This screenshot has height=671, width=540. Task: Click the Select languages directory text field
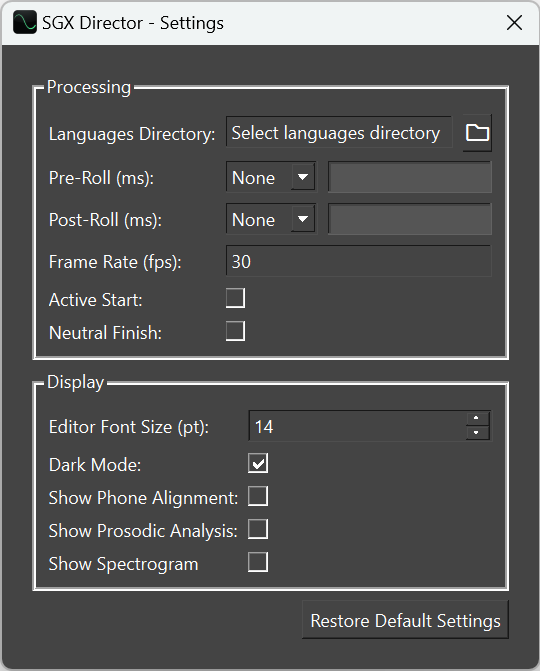point(339,132)
